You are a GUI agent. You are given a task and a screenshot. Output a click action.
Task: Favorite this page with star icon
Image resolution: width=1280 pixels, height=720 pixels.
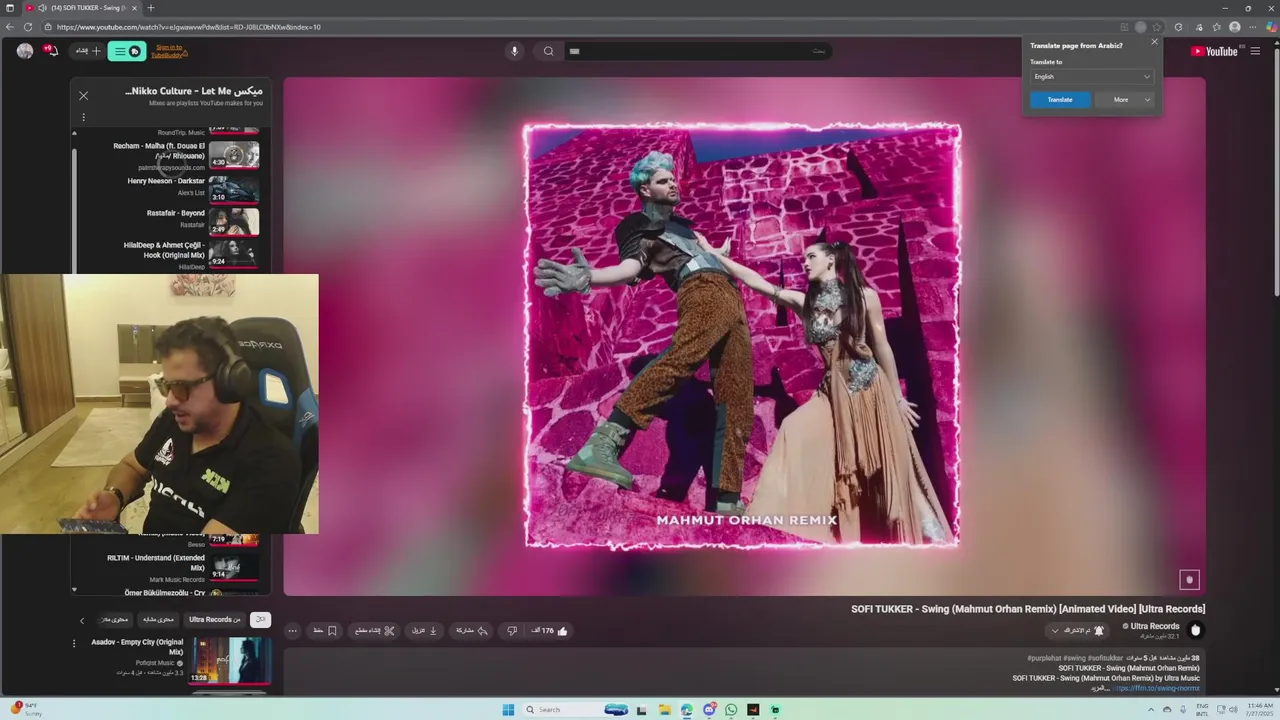point(1157,27)
